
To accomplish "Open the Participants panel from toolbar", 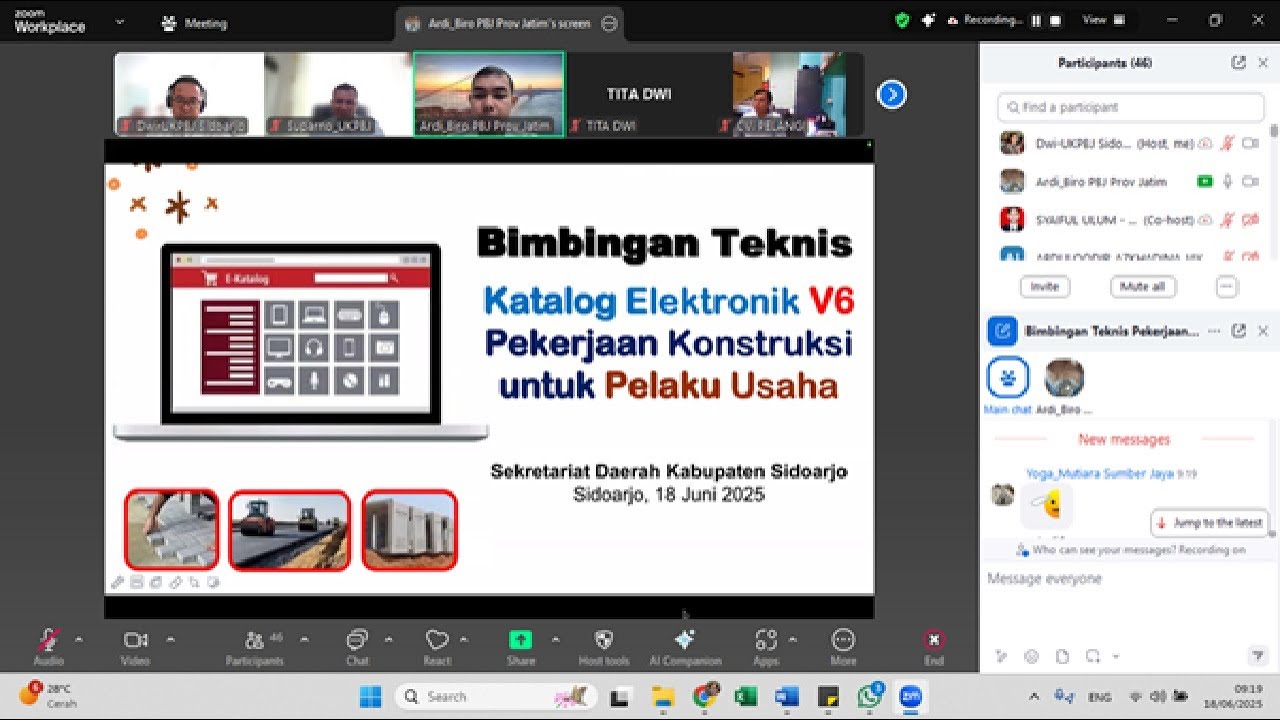I will point(254,640).
